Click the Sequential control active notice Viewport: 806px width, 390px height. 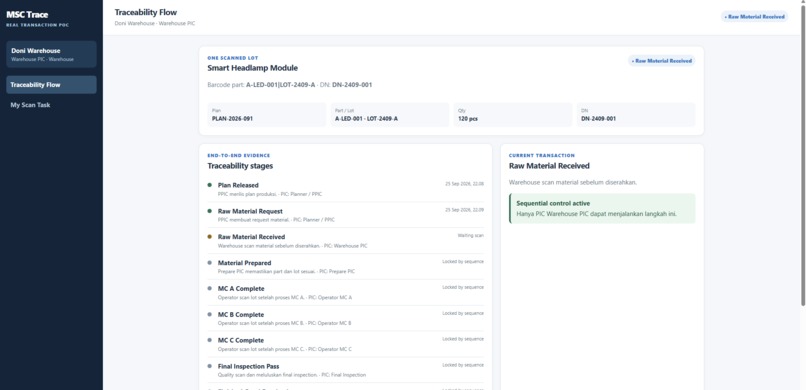click(x=602, y=209)
